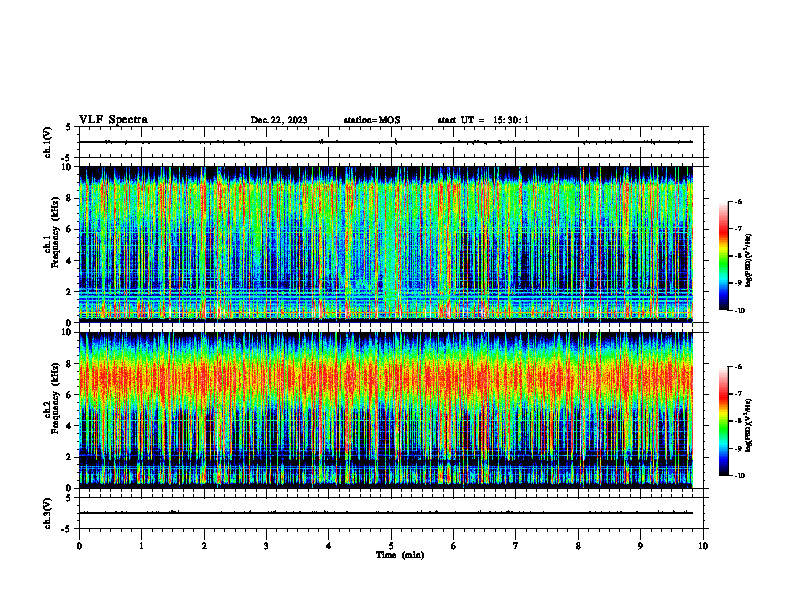Click the "VLF Spectra" plot title
This screenshot has width=792, height=612.
(113, 120)
